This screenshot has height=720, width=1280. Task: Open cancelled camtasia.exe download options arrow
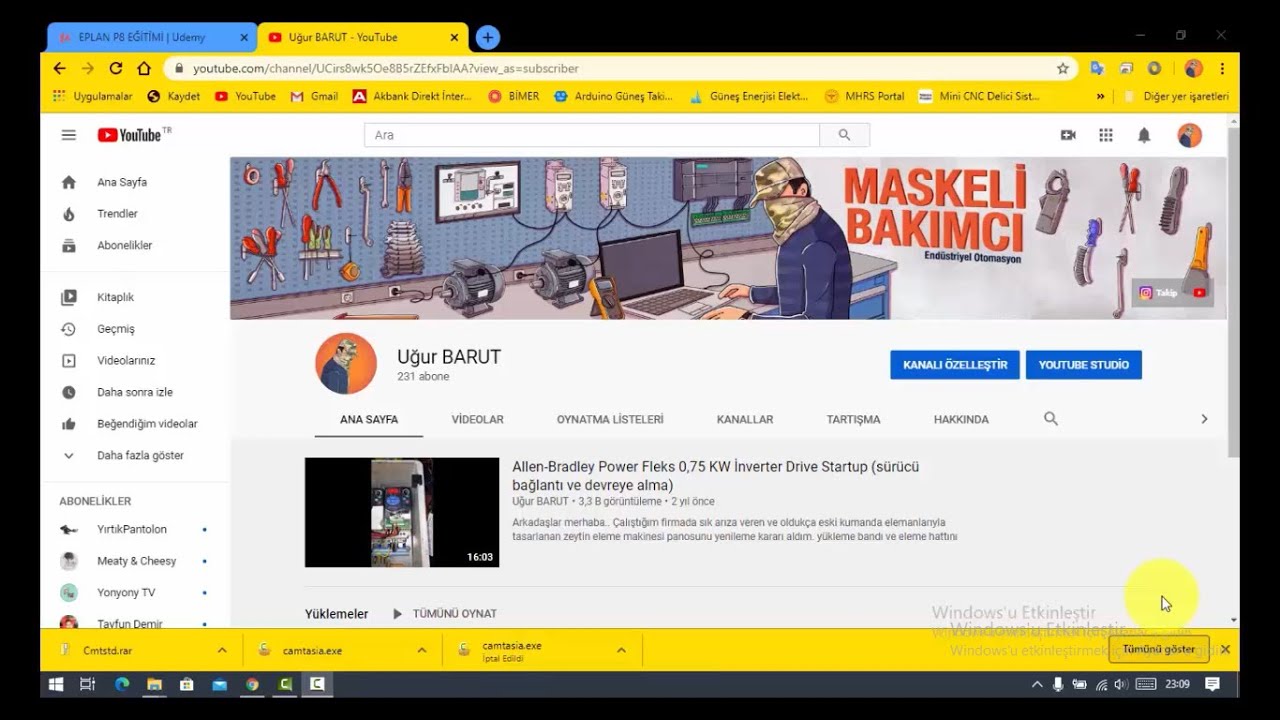pyautogui.click(x=621, y=650)
